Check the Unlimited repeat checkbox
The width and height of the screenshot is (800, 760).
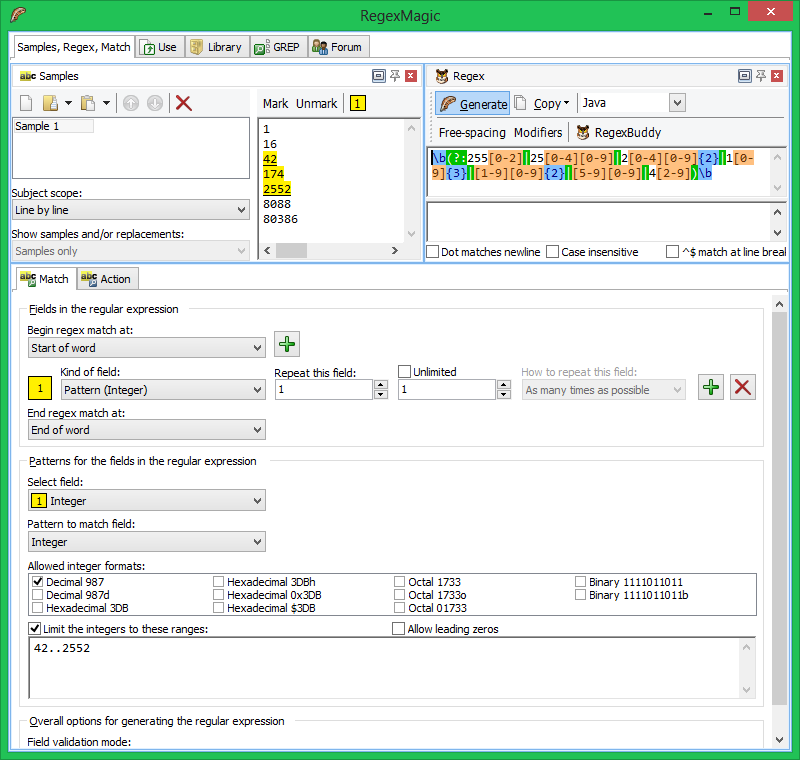coord(404,371)
